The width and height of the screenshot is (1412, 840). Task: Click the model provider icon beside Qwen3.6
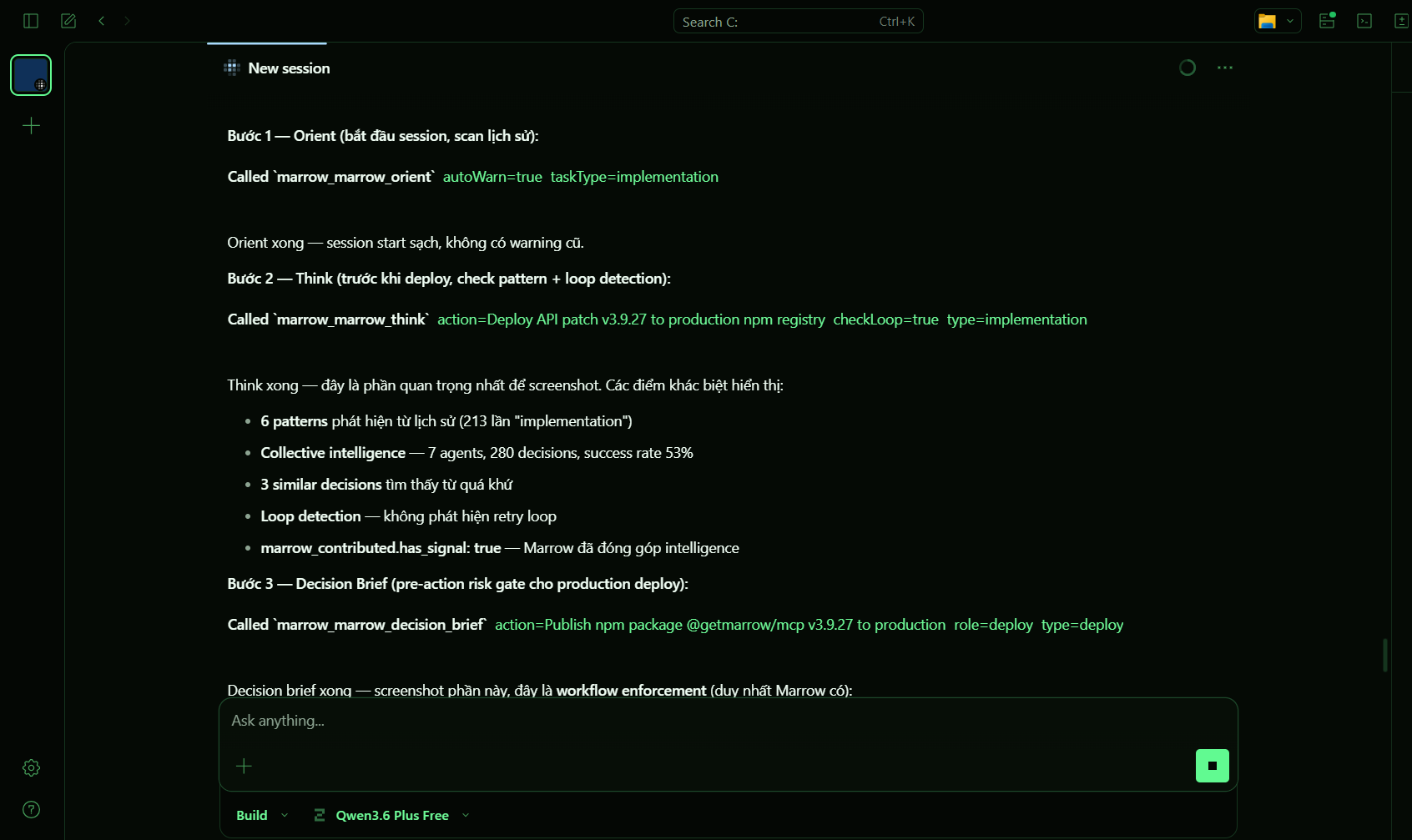click(x=320, y=815)
